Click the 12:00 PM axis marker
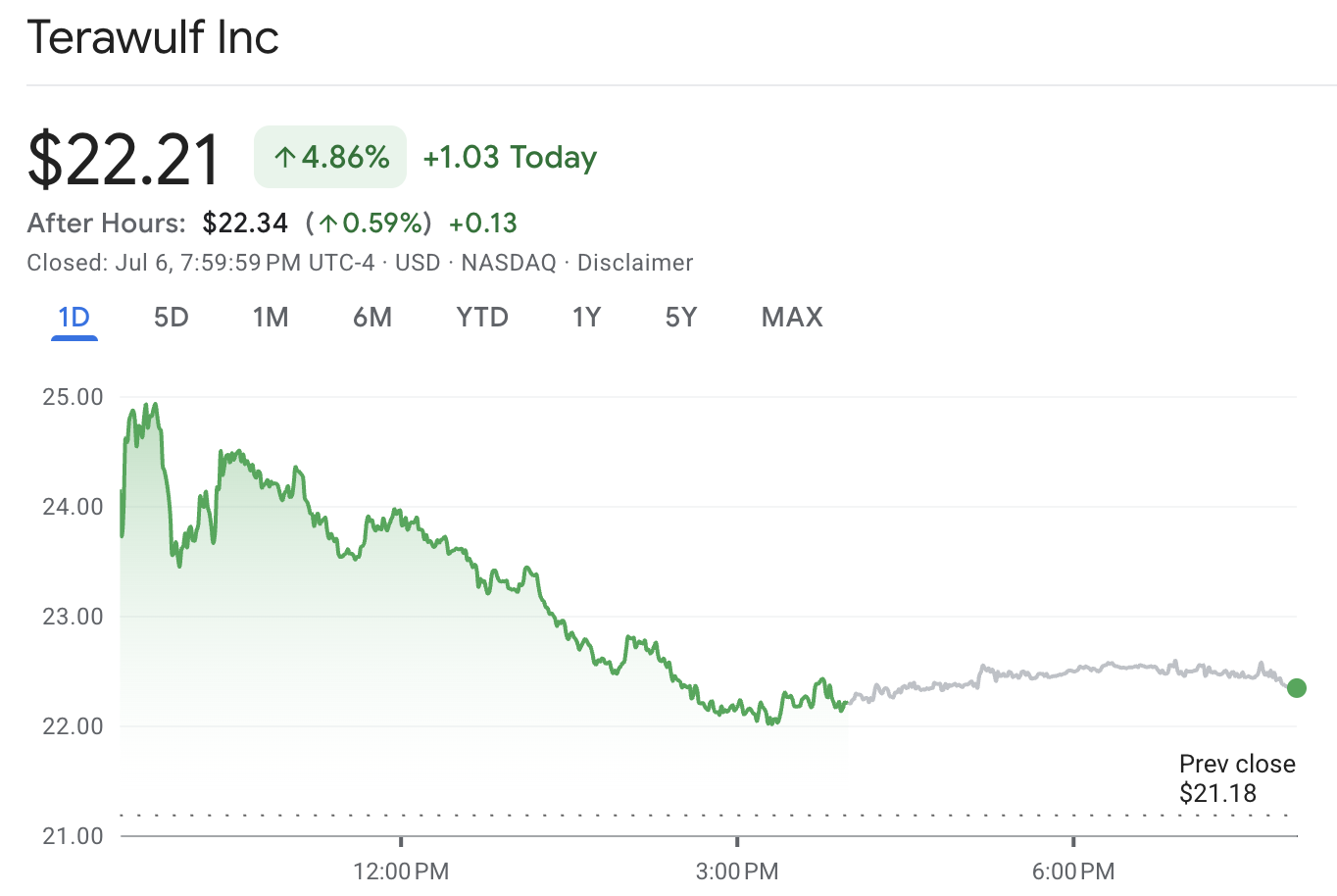 [401, 871]
